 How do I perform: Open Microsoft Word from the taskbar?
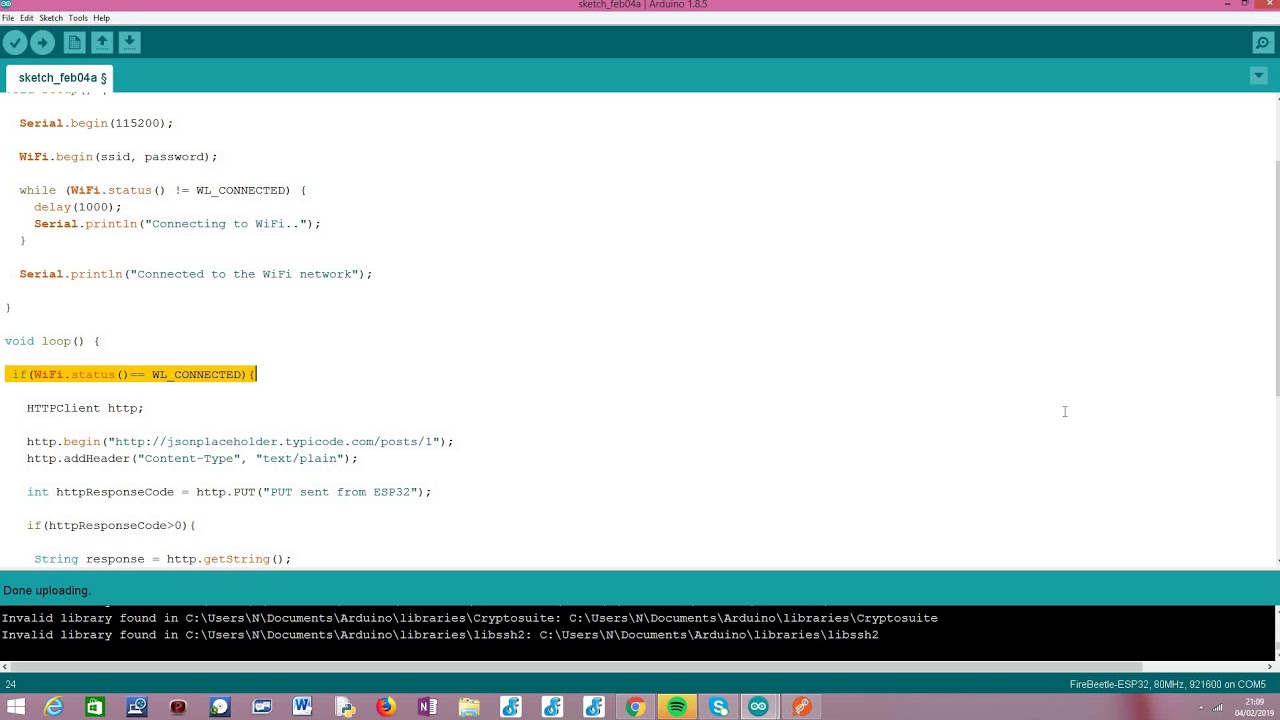pos(302,707)
